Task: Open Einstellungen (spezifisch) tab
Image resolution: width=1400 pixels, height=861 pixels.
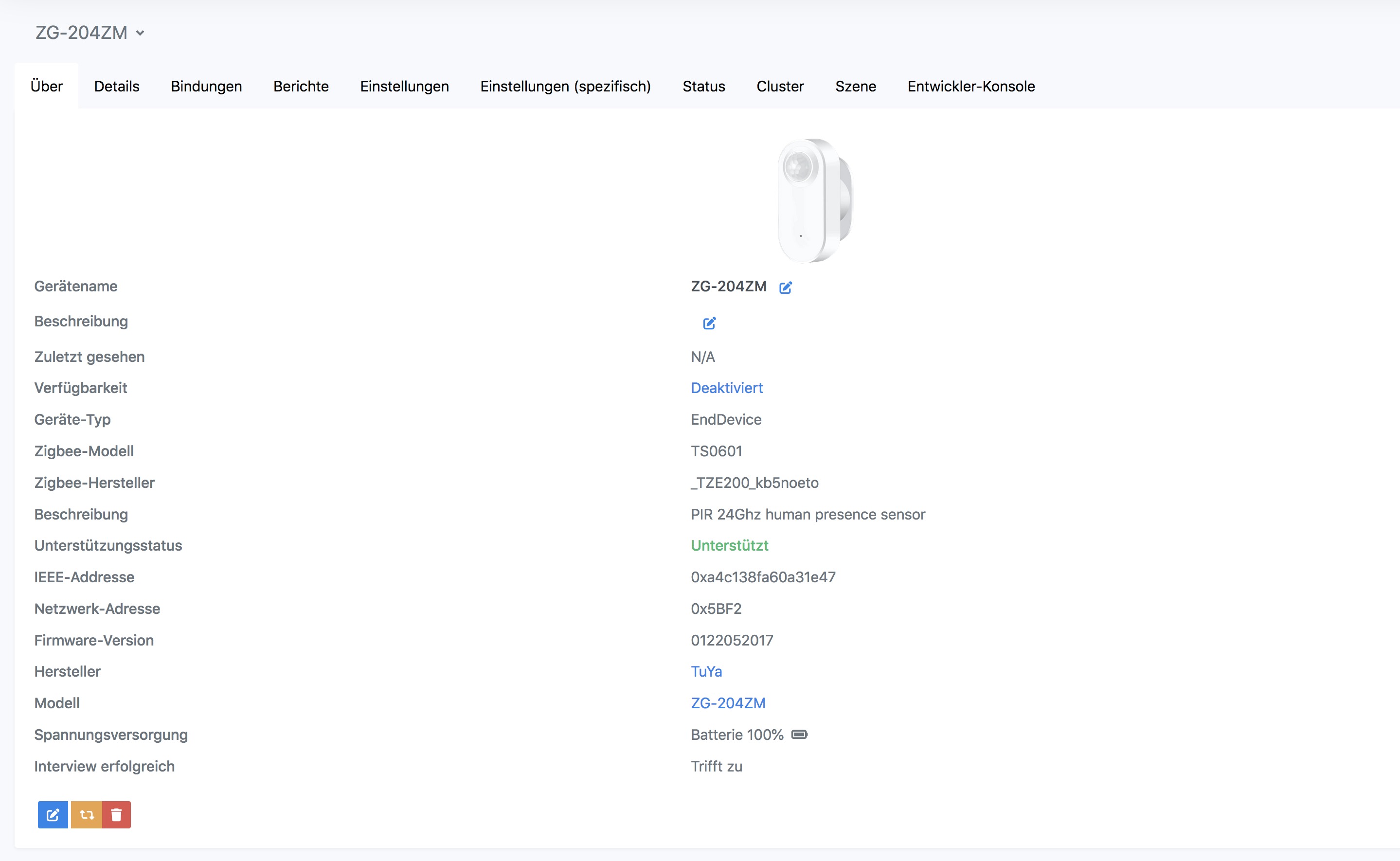Action: click(565, 87)
